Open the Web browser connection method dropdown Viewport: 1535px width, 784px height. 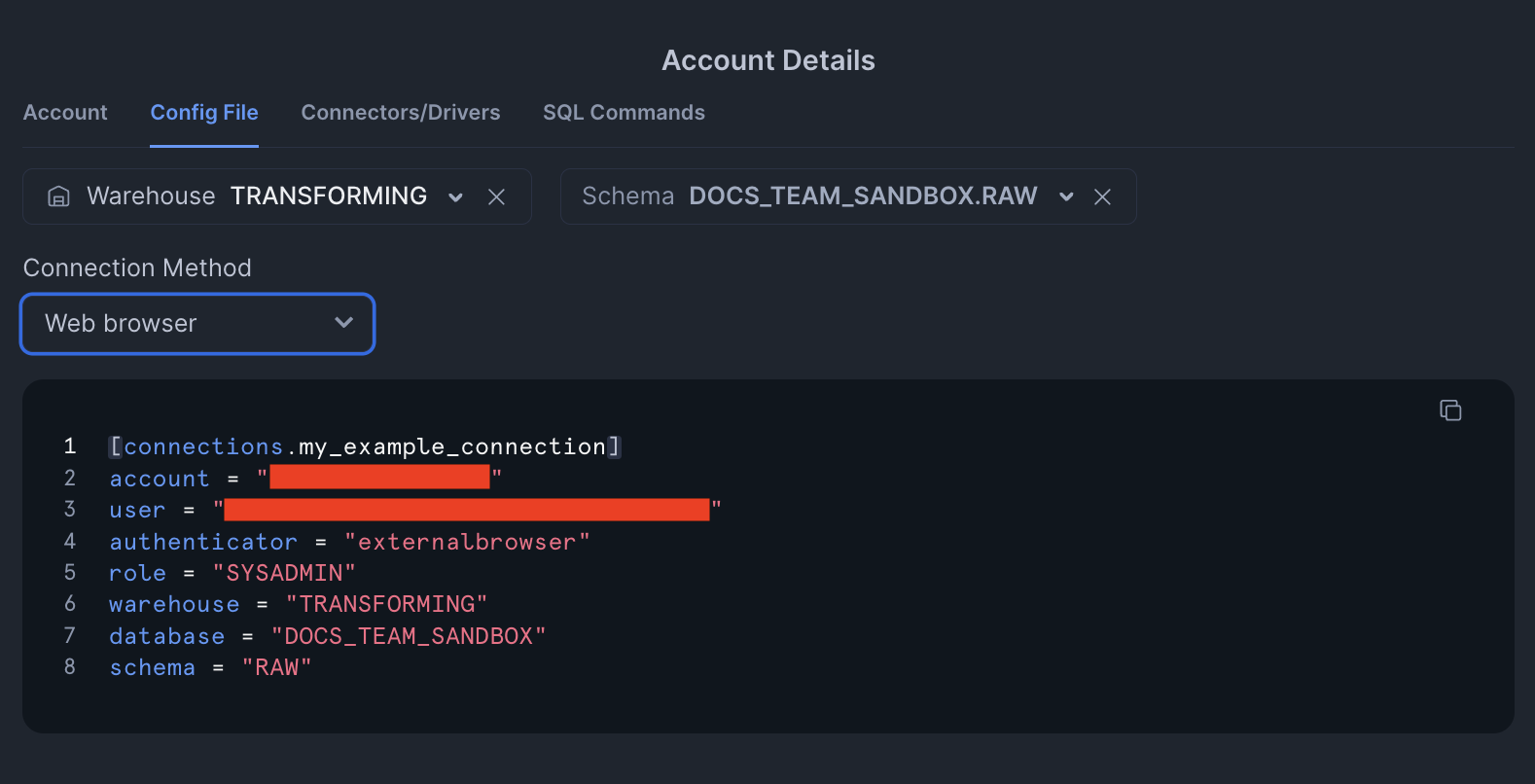[196, 322]
